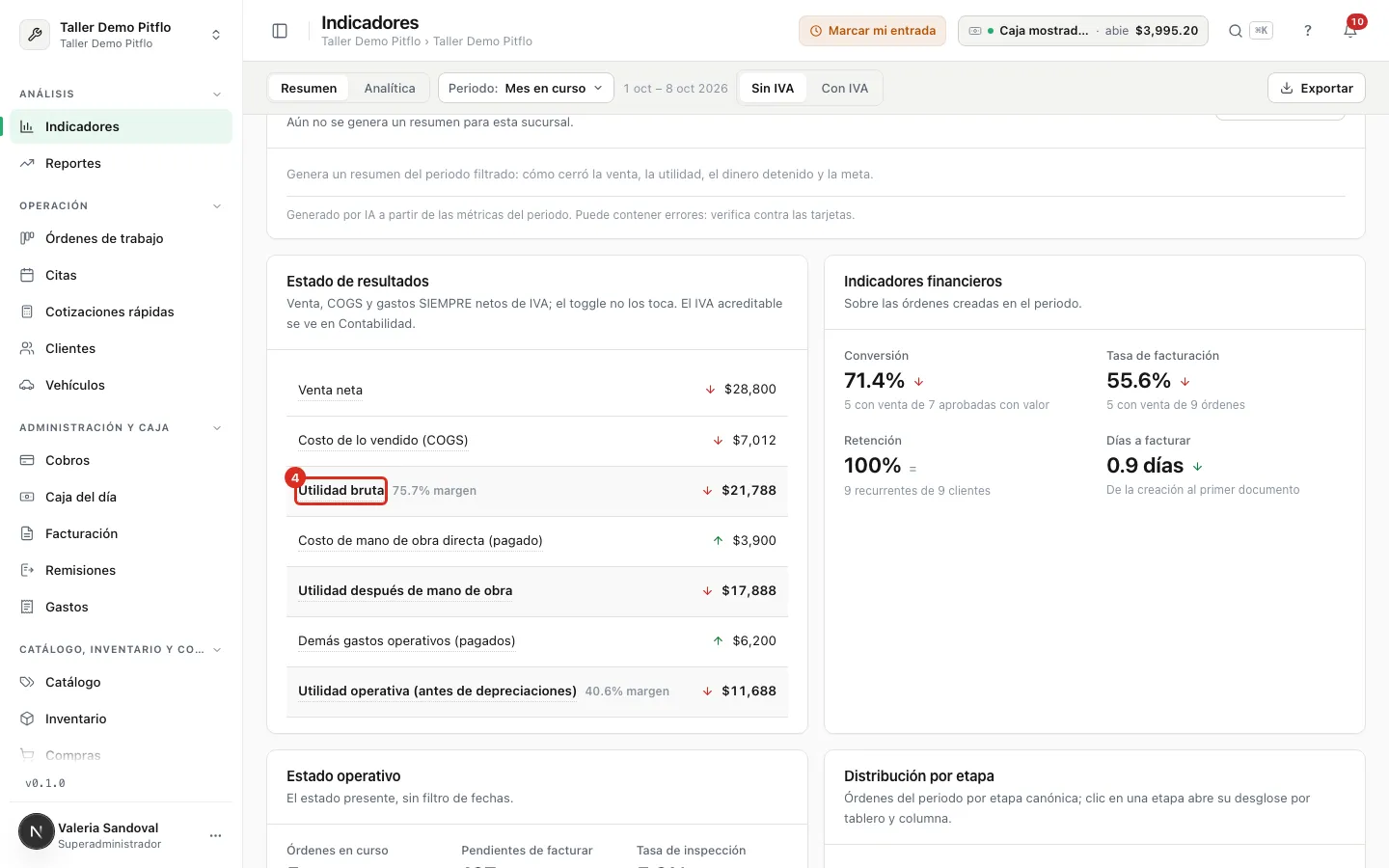The image size is (1389, 868).
Task: Select the Sin IVA option
Action: click(773, 88)
